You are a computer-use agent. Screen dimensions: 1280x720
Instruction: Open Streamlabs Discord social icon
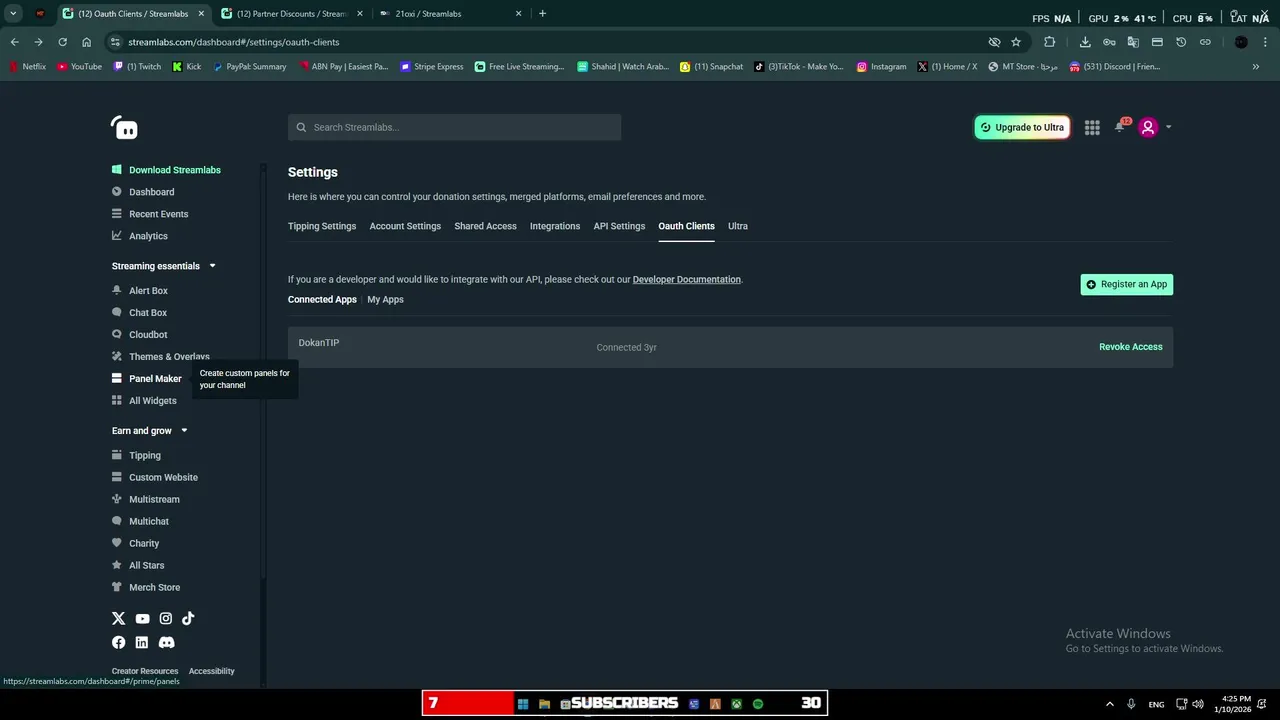166,642
